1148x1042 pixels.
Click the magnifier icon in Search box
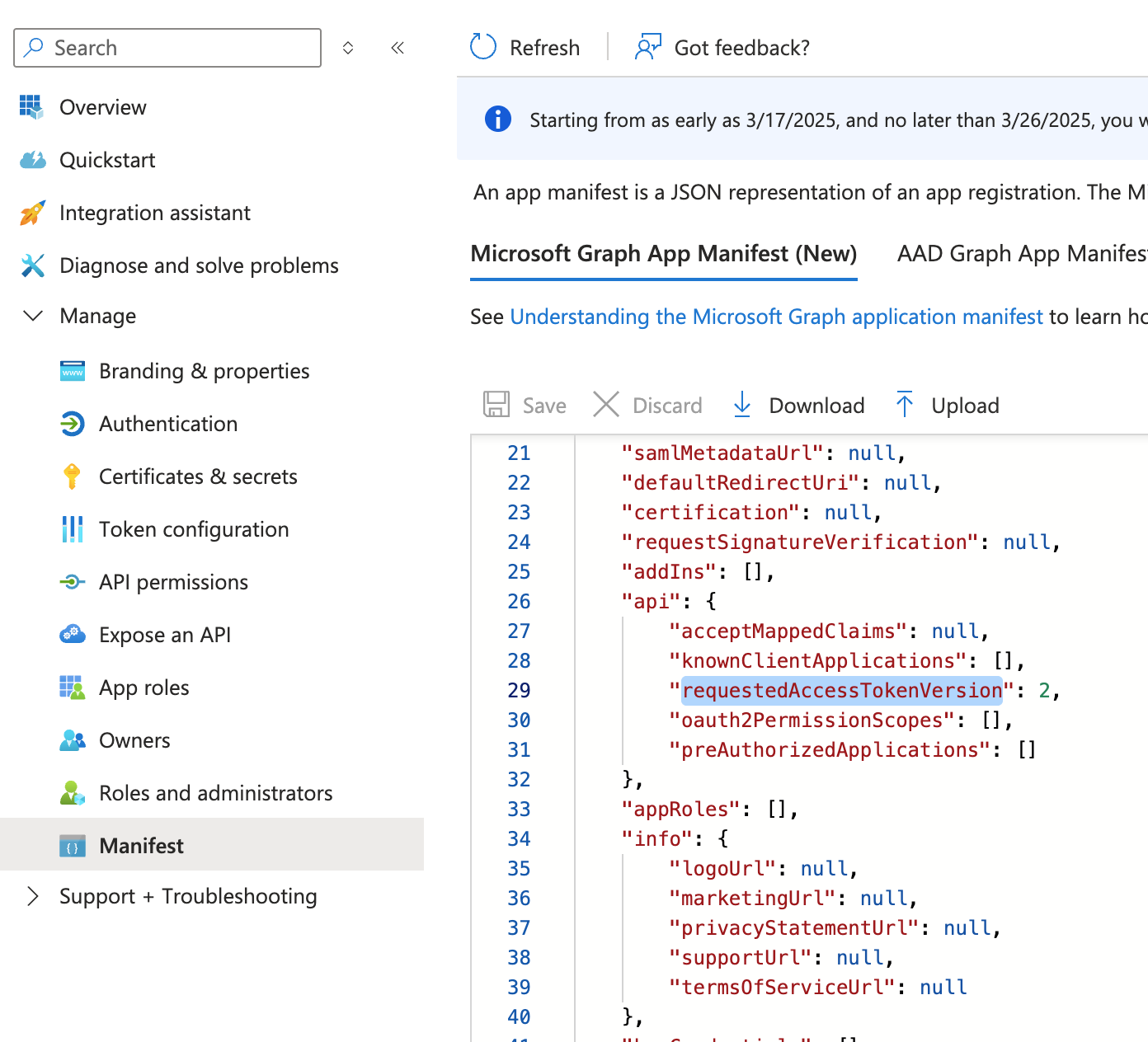[34, 47]
